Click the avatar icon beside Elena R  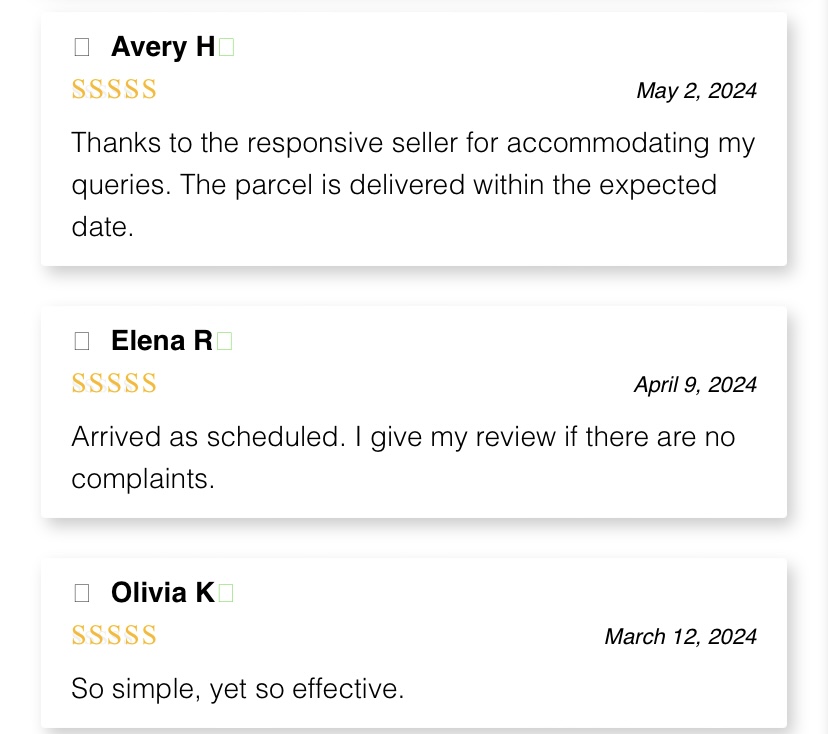(x=82, y=341)
